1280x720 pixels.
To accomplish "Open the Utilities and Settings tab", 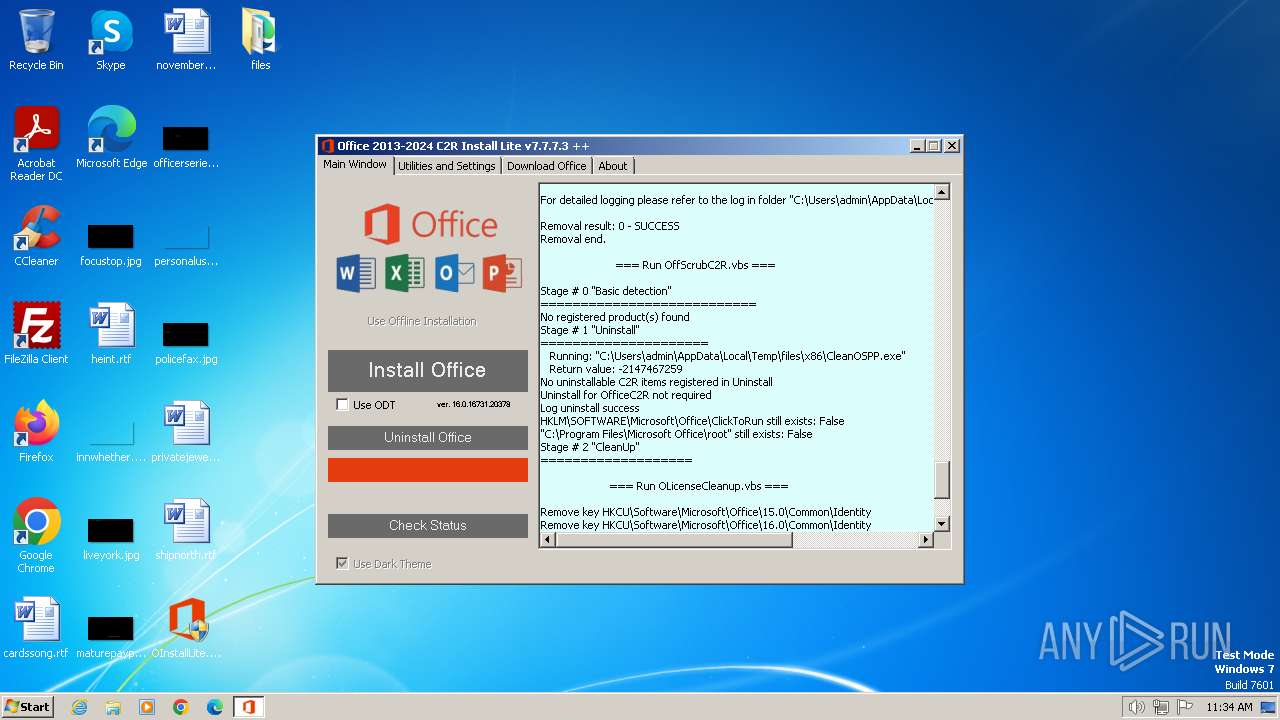I will pyautogui.click(x=446, y=166).
